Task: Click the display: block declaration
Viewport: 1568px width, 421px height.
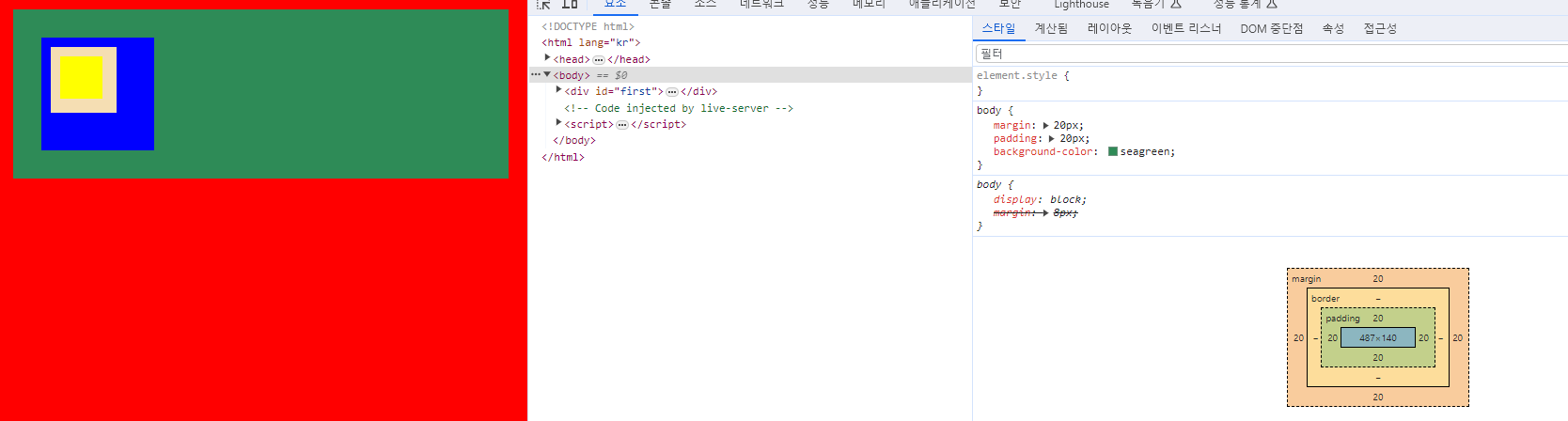Action: point(1040,199)
